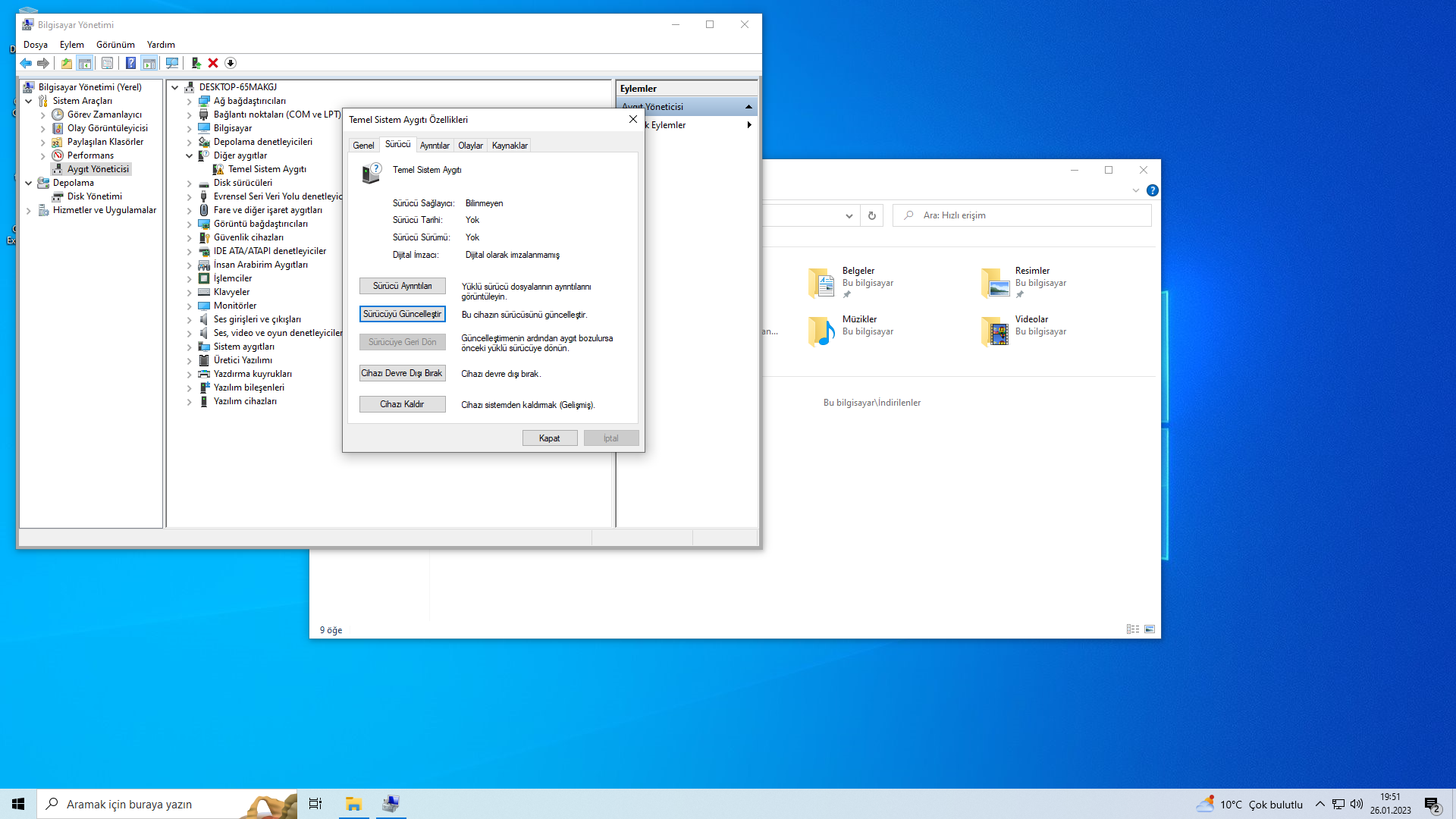Click Scan for hardware changes icon

click(172, 63)
